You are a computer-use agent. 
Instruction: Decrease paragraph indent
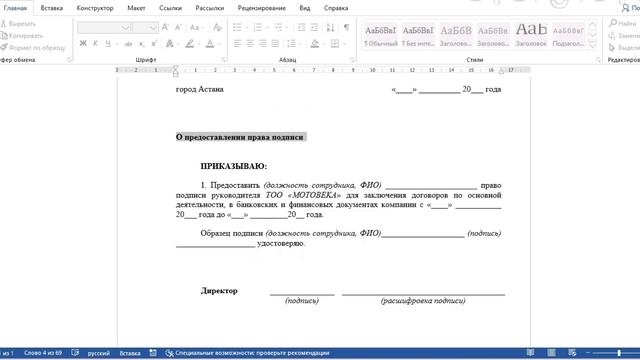point(301,27)
